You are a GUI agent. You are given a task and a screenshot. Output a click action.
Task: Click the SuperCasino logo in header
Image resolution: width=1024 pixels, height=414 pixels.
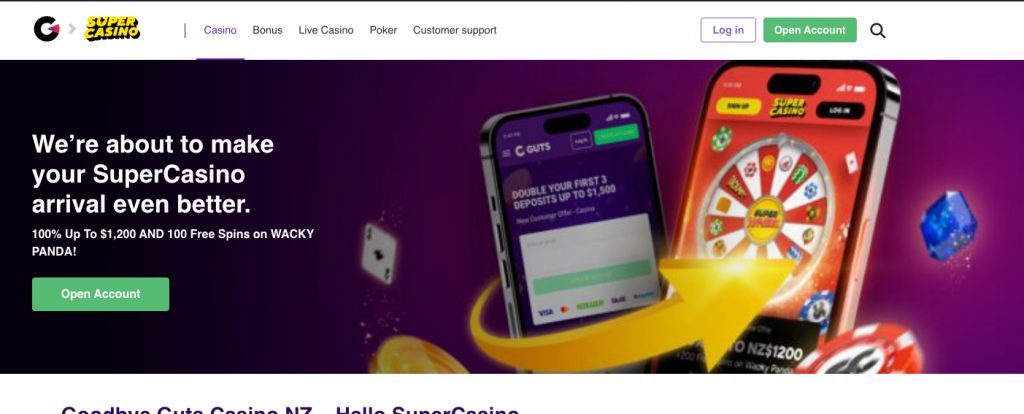click(112, 29)
